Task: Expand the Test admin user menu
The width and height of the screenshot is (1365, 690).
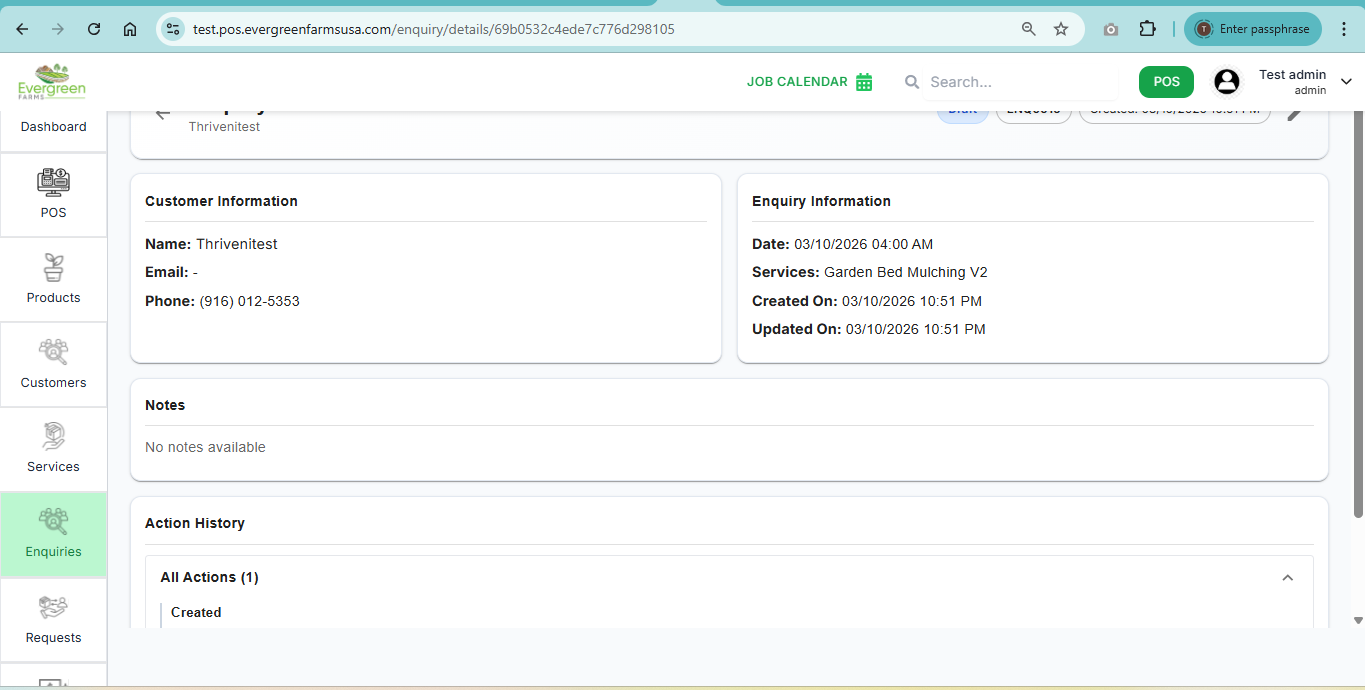Action: [x=1346, y=82]
